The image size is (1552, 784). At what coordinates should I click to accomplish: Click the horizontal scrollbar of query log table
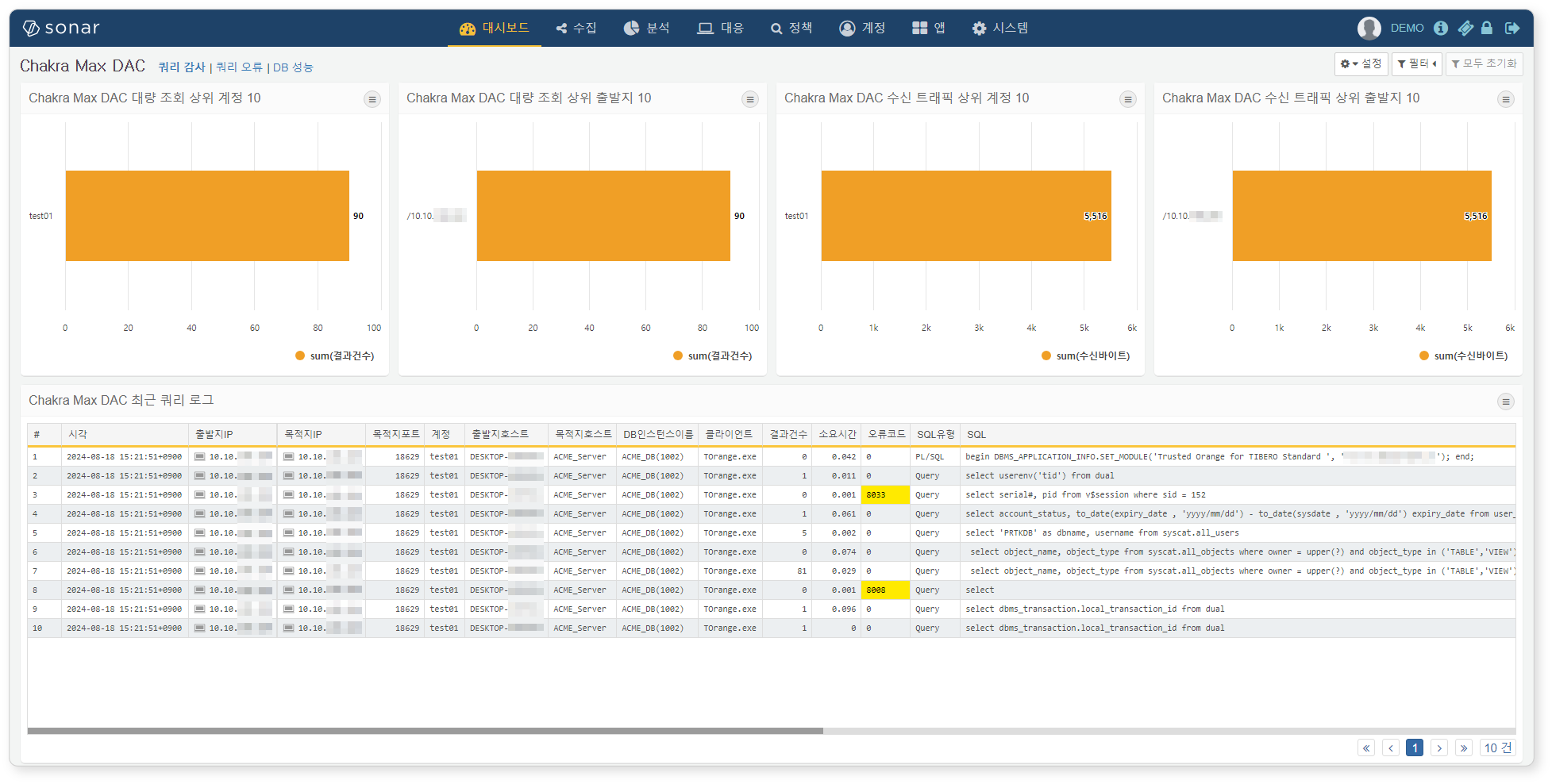[426, 731]
